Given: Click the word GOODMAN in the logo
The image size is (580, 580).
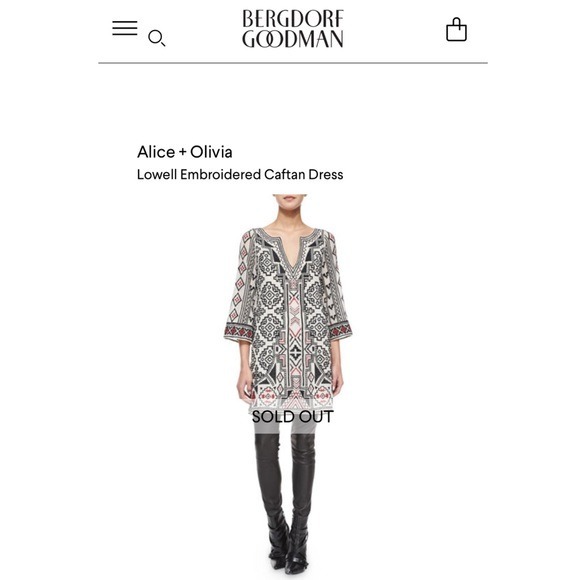Looking at the screenshot, I should (293, 39).
